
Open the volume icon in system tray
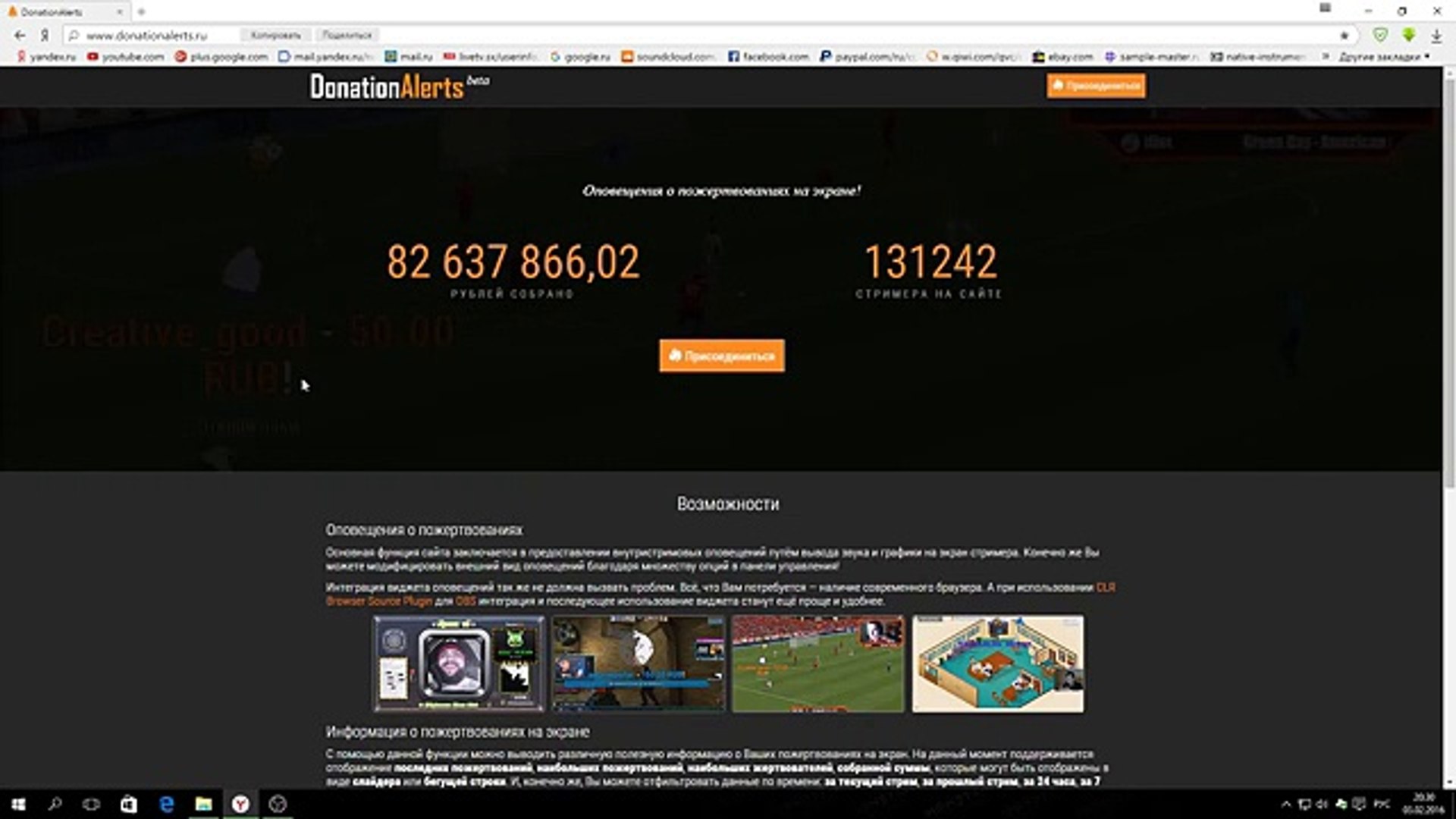point(1323,805)
